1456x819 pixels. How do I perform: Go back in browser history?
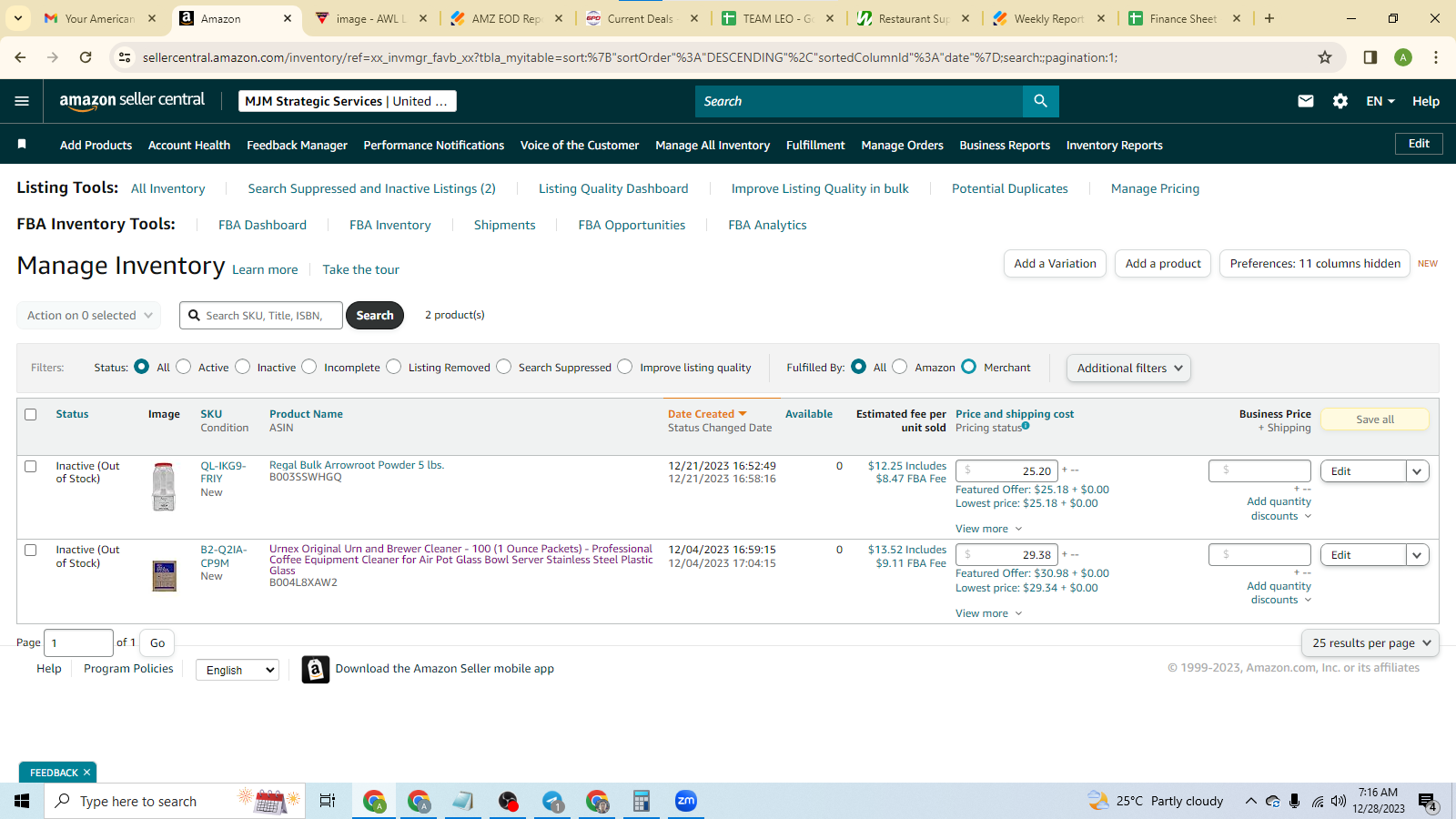pos(20,57)
